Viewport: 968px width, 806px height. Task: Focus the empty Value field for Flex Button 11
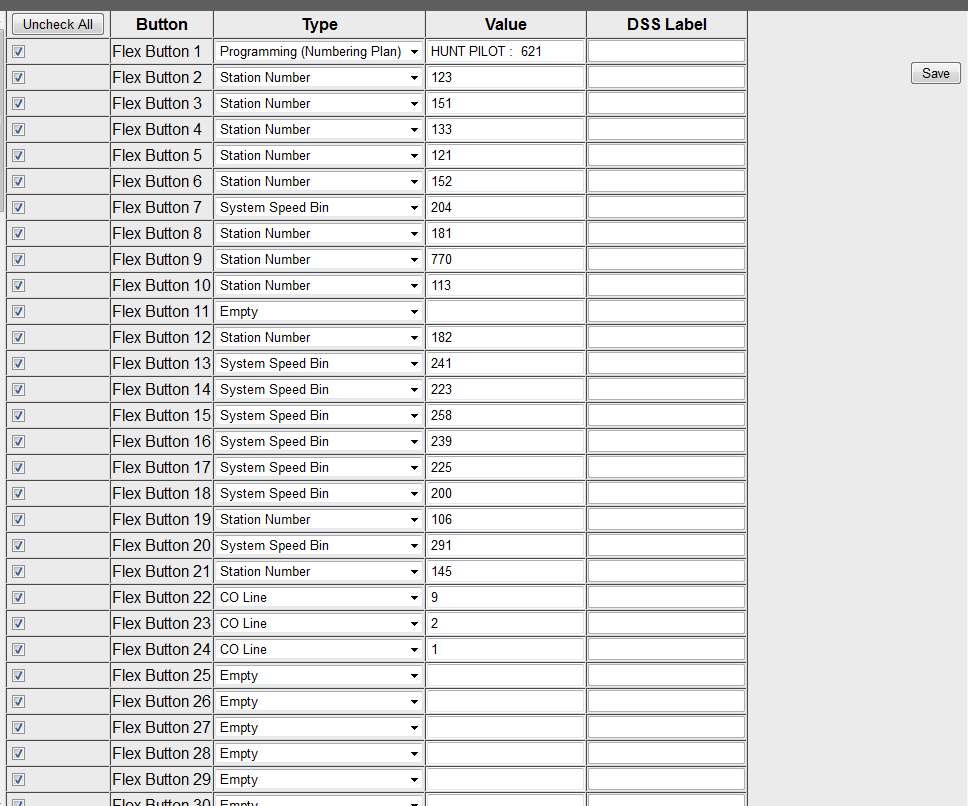pyautogui.click(x=505, y=312)
